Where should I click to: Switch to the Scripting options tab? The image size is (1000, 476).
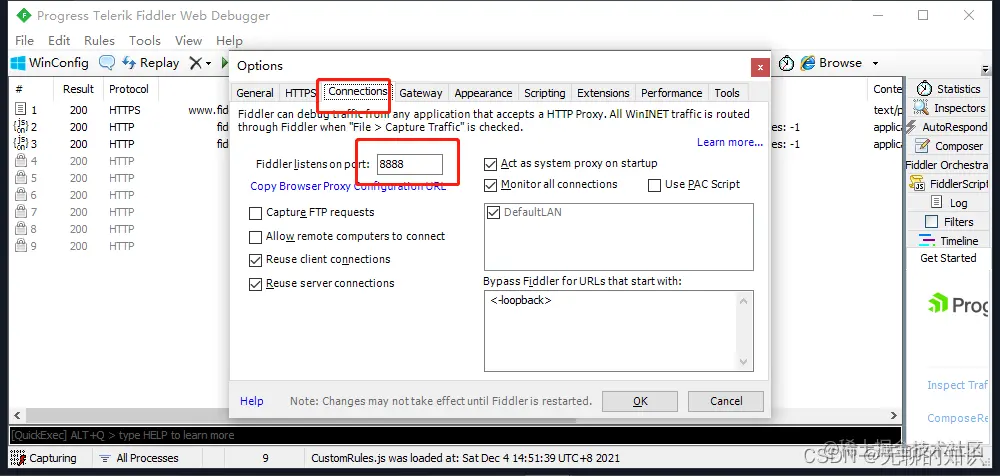[x=545, y=93]
